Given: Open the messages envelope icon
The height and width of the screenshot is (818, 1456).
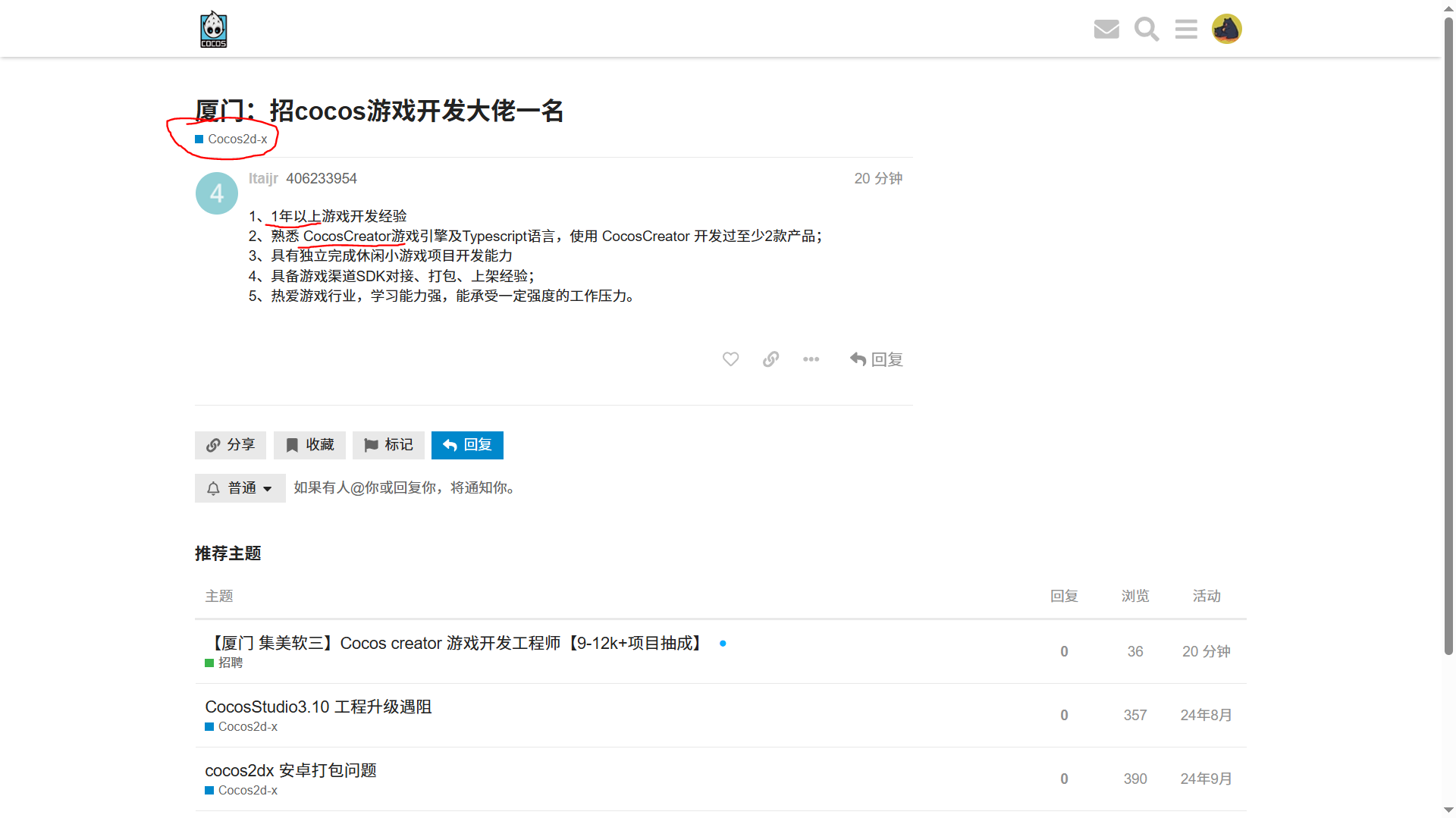Looking at the screenshot, I should pos(1106,29).
